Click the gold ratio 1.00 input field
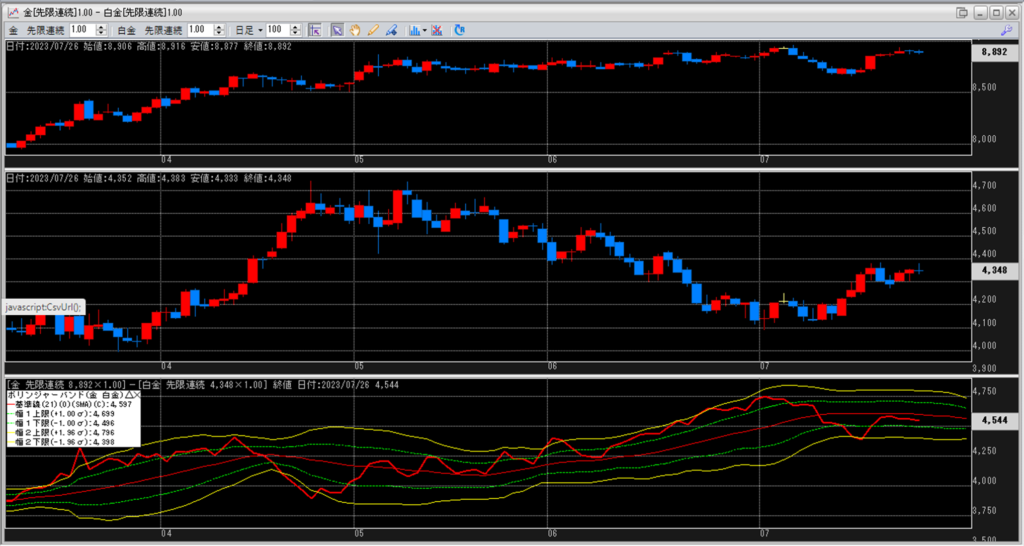1024x546 pixels. click(81, 30)
